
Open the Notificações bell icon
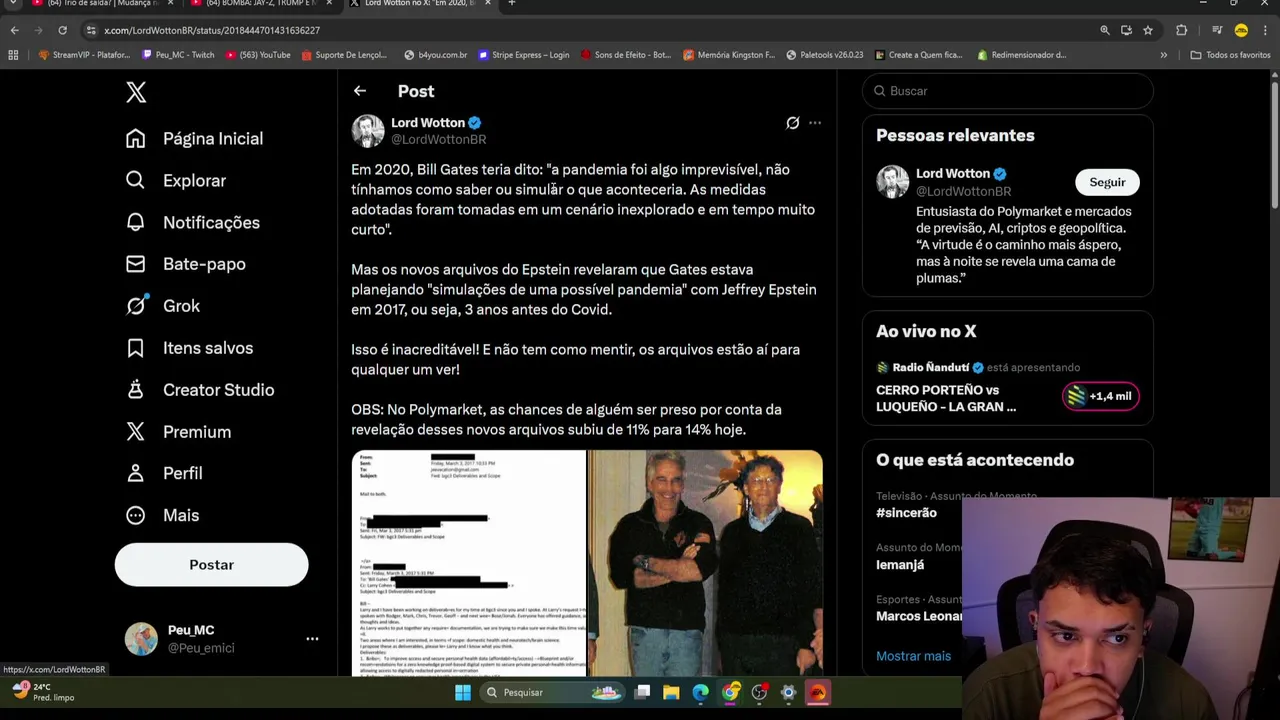click(136, 222)
